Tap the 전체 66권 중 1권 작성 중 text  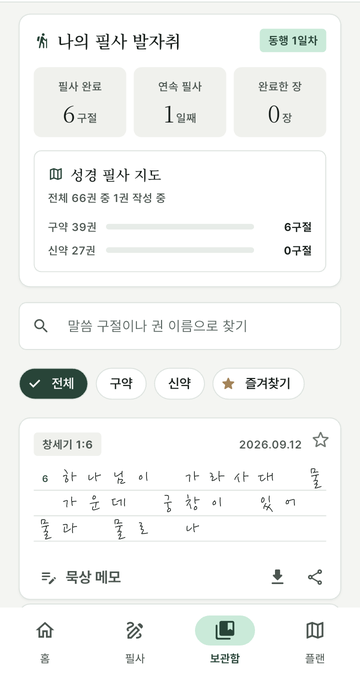pyautogui.click(x=107, y=198)
